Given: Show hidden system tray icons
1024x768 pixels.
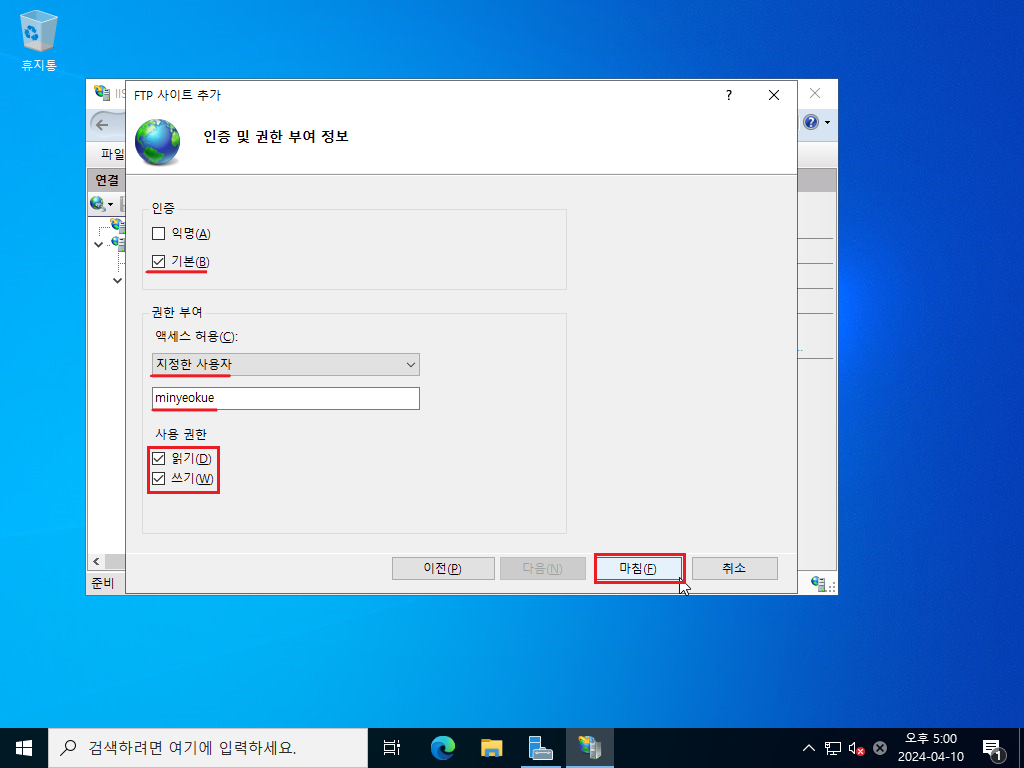Looking at the screenshot, I should (x=808, y=748).
